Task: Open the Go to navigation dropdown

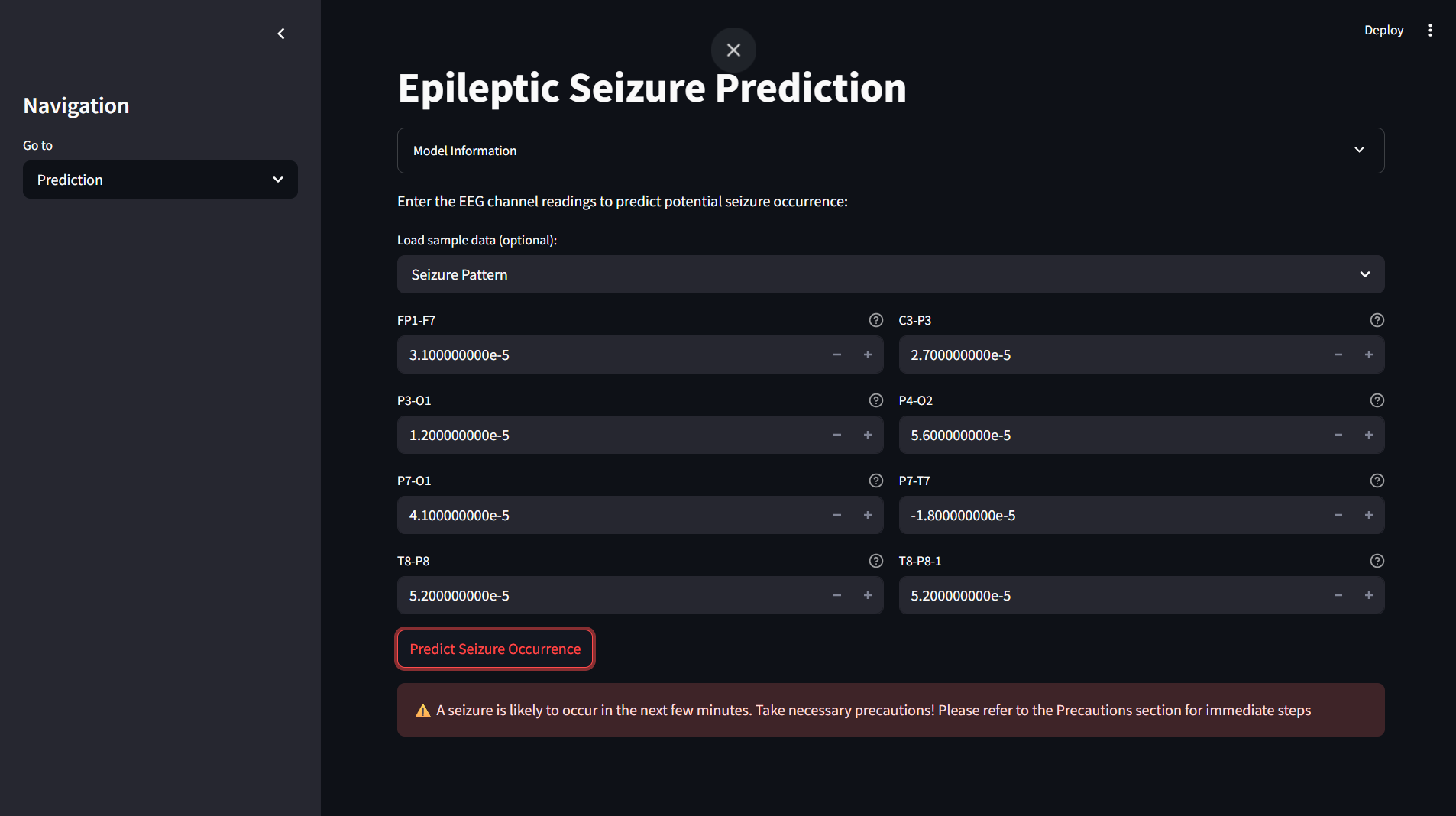Action: tap(160, 180)
